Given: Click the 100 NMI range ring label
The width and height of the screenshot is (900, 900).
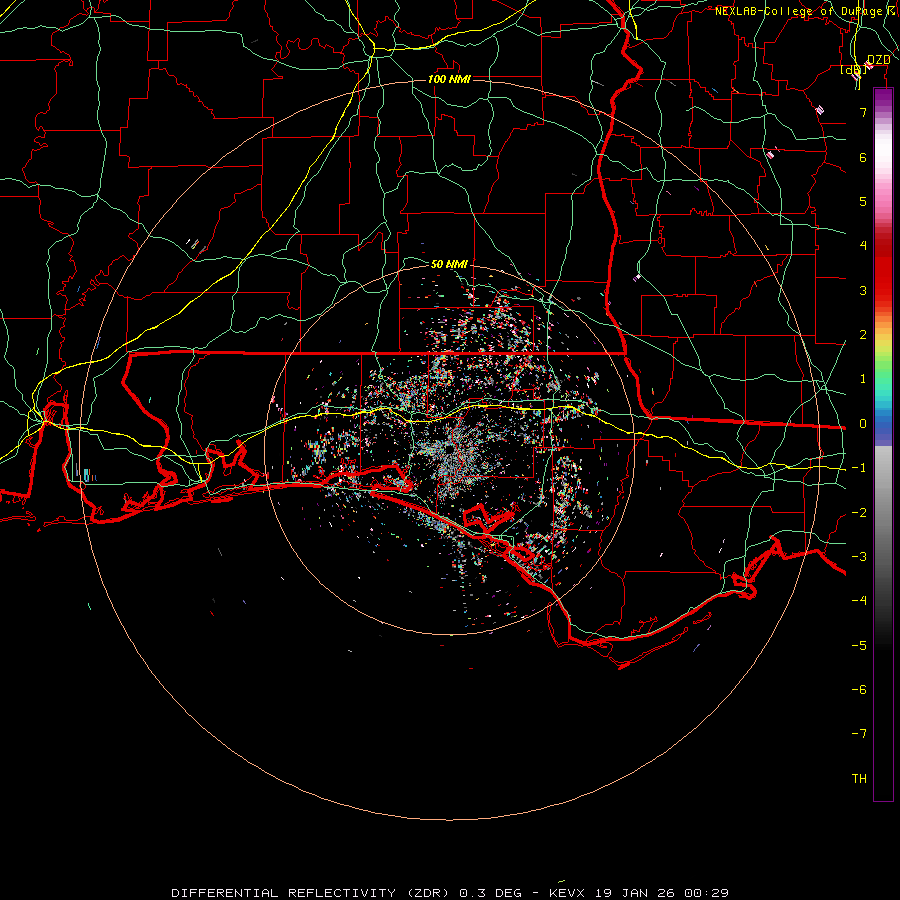Looking at the screenshot, I should click(x=449, y=79).
